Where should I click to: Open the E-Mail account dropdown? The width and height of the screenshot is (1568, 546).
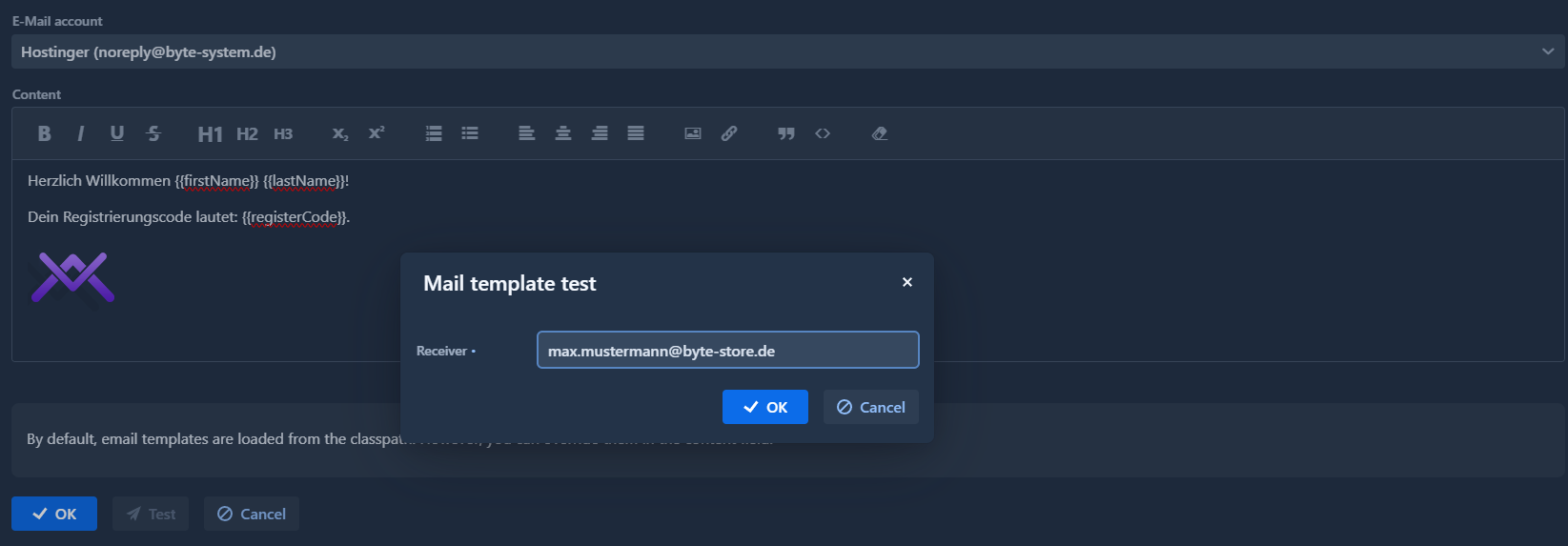[787, 51]
